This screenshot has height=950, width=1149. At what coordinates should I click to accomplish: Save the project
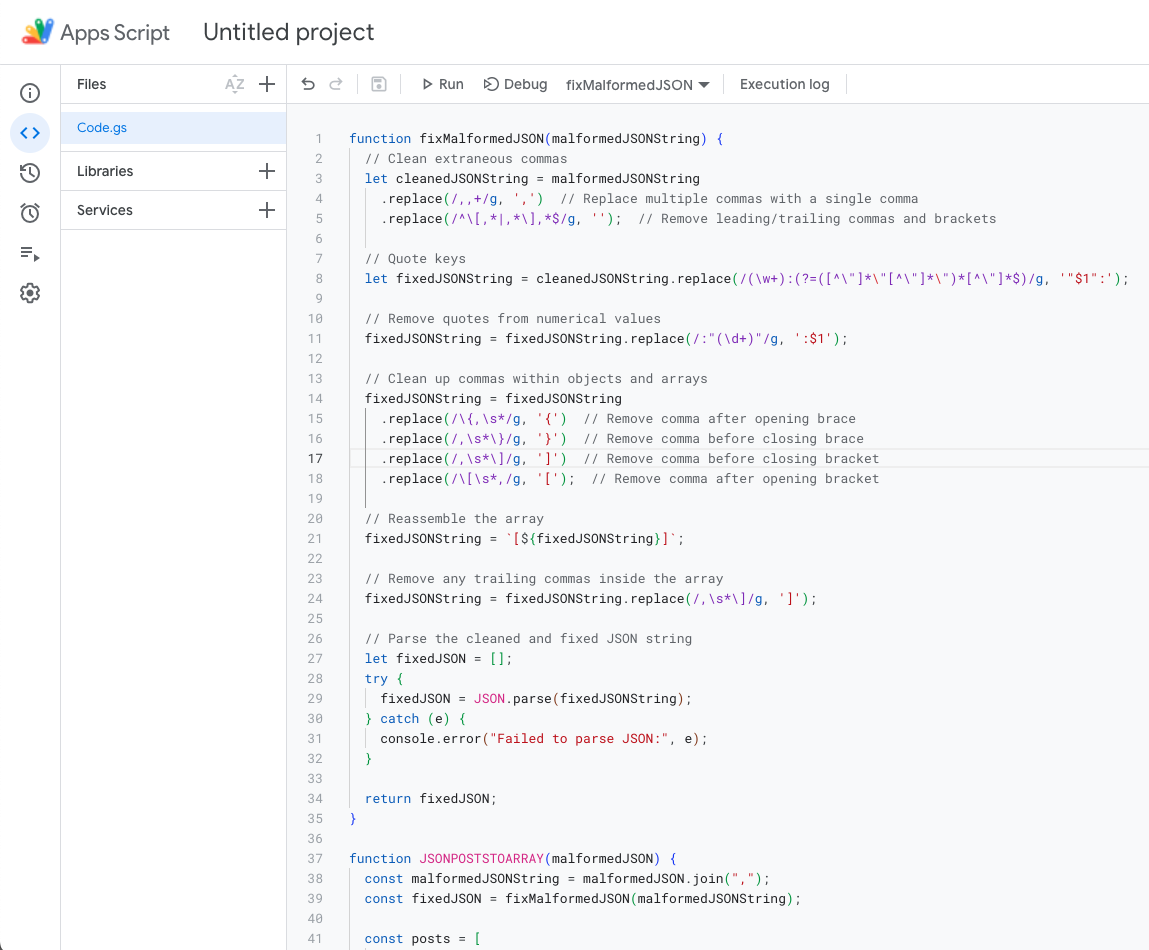pyautogui.click(x=378, y=84)
